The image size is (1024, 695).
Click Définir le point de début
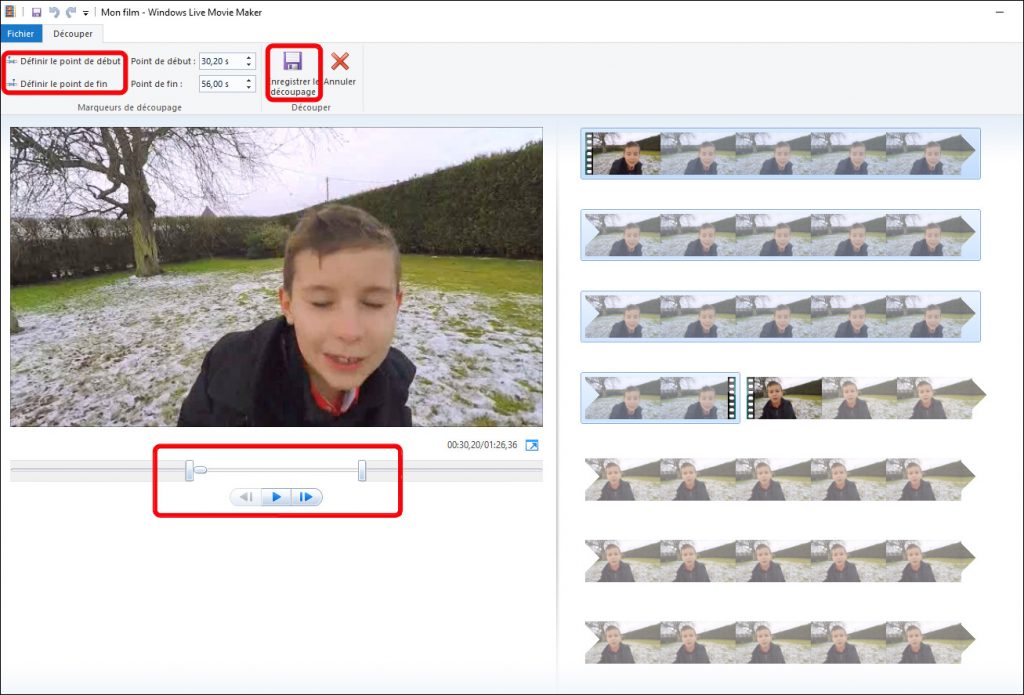coord(64,61)
